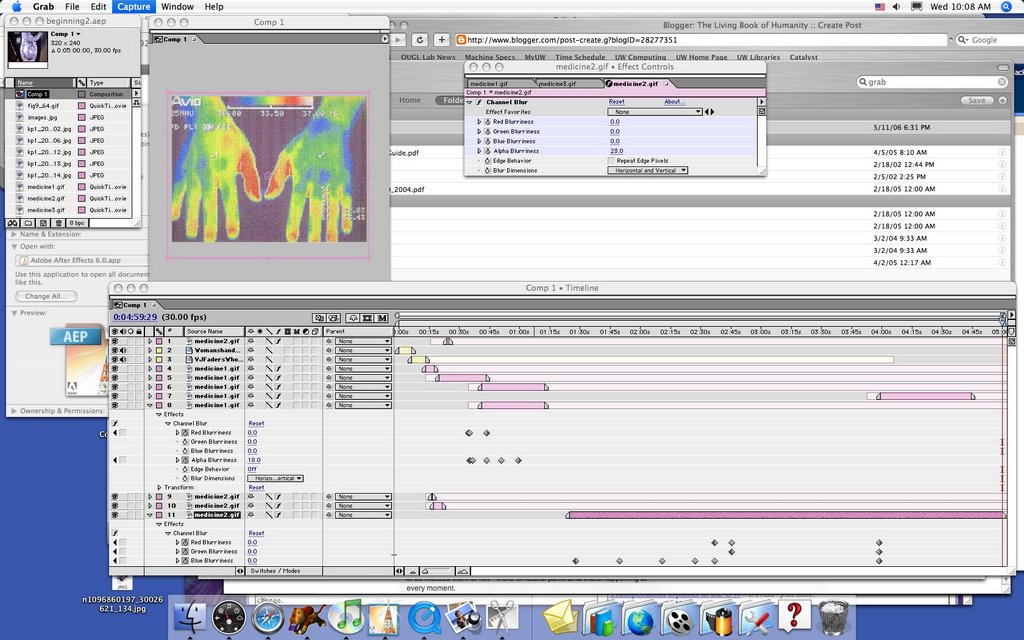The image size is (1024, 640).
Task: Enable the Repeat Edge Pixels checkbox
Action: click(x=611, y=161)
